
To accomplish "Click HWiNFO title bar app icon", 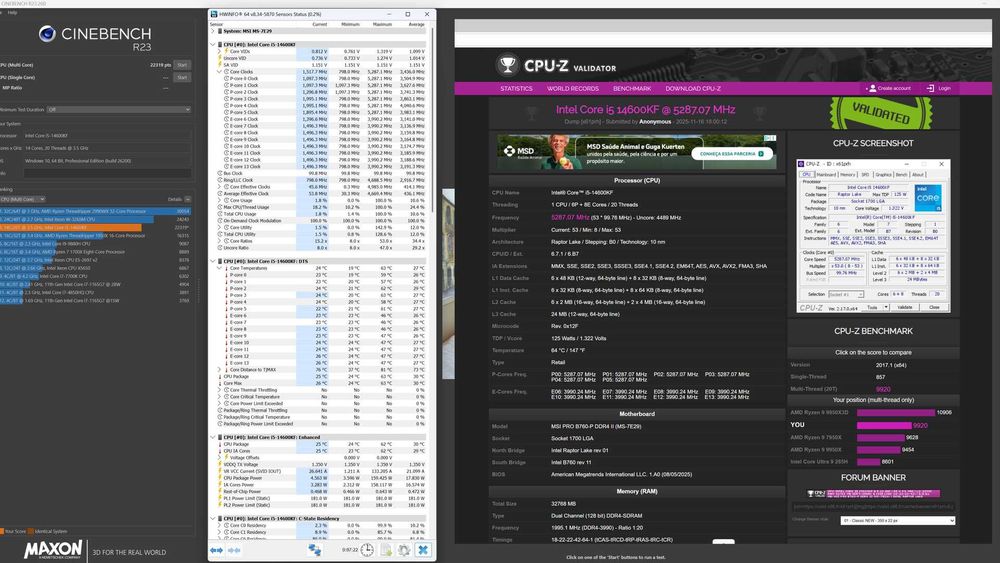I will click(x=214, y=14).
